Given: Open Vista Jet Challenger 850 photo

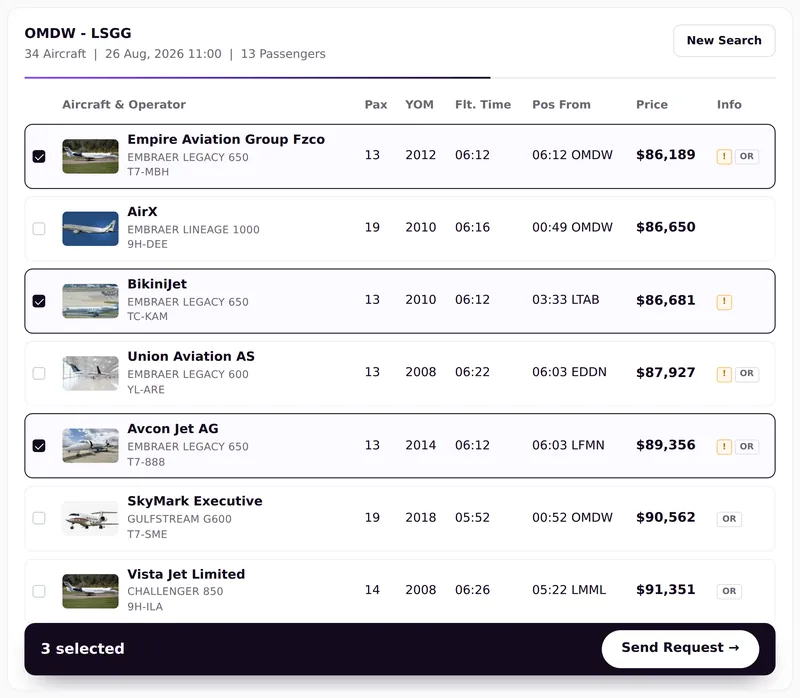Looking at the screenshot, I should (90, 591).
